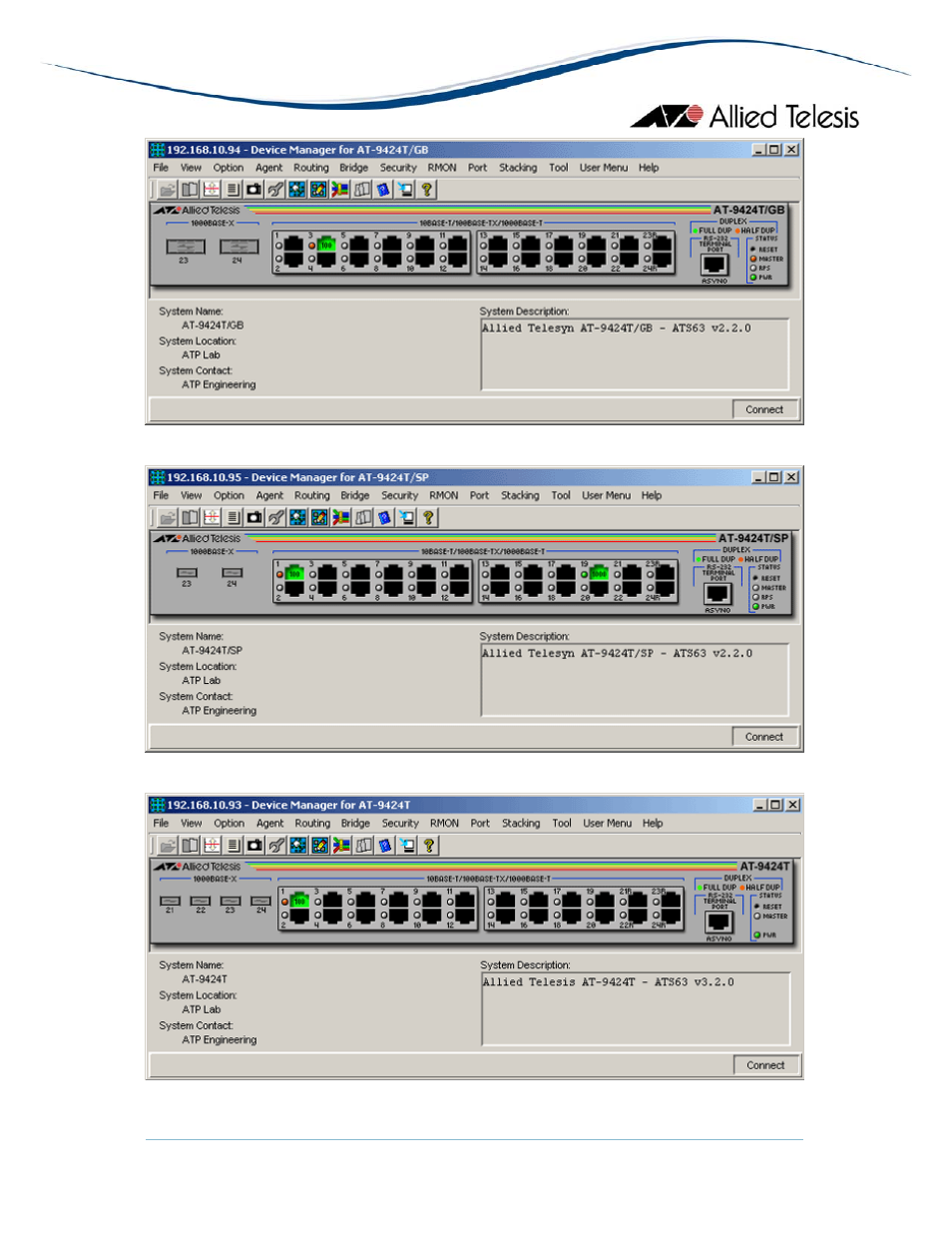Click open-folder toolbar icon in 192.168.10.94 window
952x1233 pixels.
[x=168, y=190]
